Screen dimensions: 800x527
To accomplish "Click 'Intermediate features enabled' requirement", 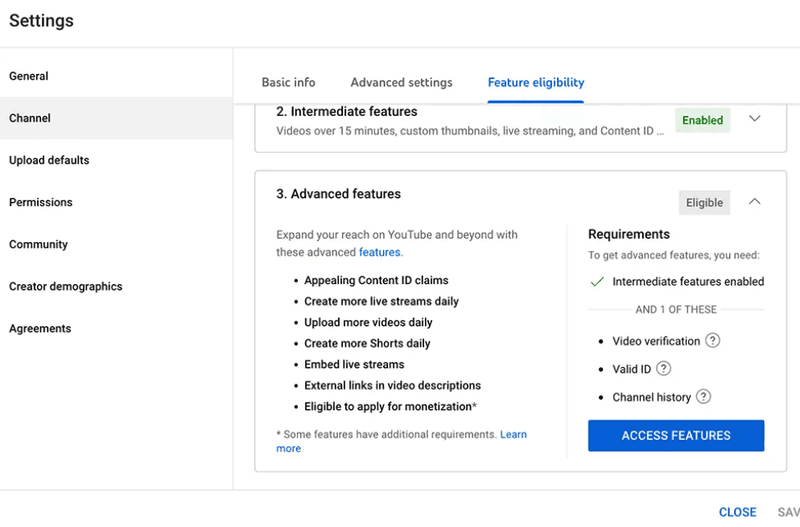I will pos(688,282).
